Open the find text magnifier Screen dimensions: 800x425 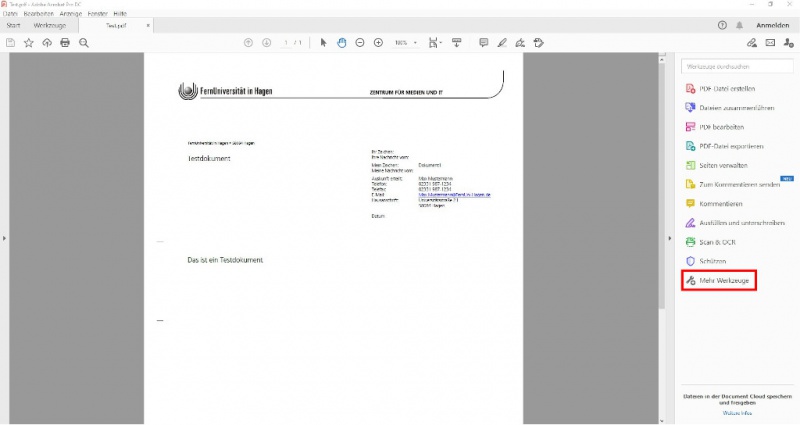coord(84,43)
